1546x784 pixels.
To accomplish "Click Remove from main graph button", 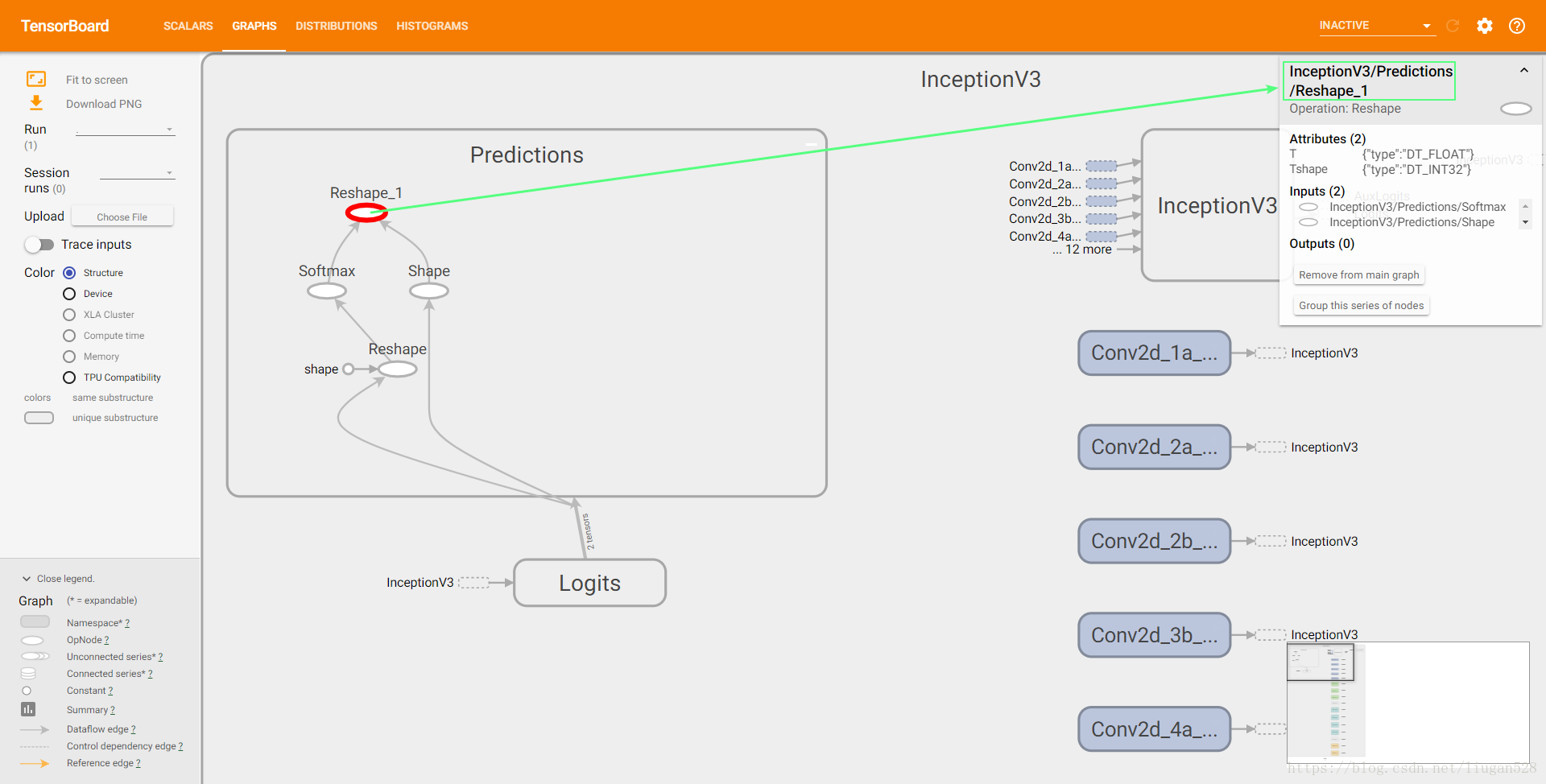I will 1359,274.
